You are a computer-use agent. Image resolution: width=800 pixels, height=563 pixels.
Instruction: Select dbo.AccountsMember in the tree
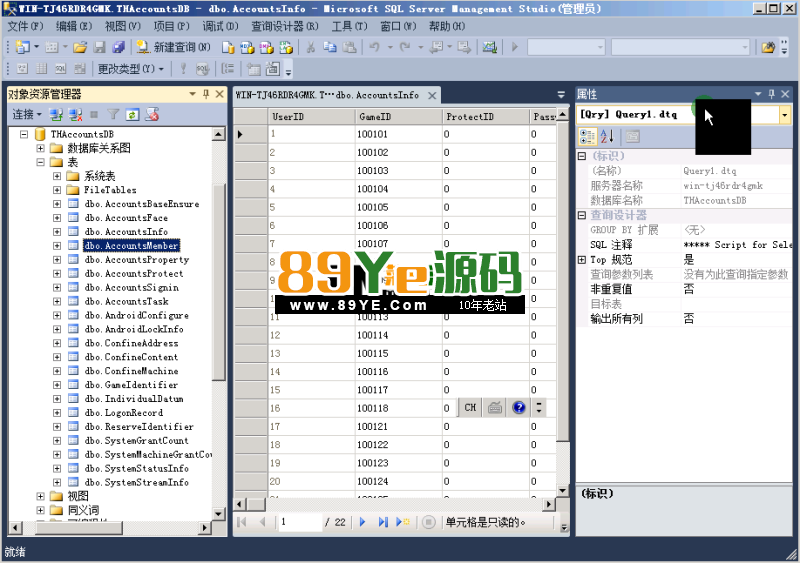(x=132, y=246)
